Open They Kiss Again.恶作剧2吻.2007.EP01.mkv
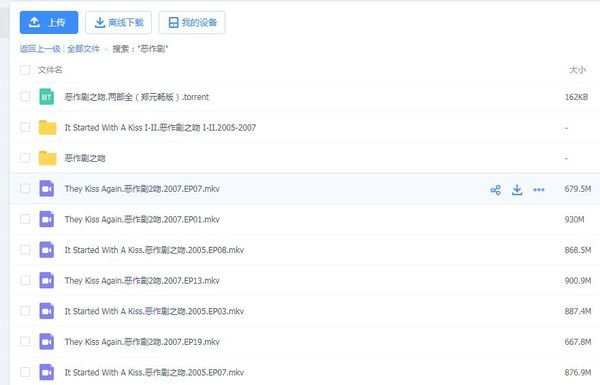This screenshot has height=385, width=600. pos(142,219)
